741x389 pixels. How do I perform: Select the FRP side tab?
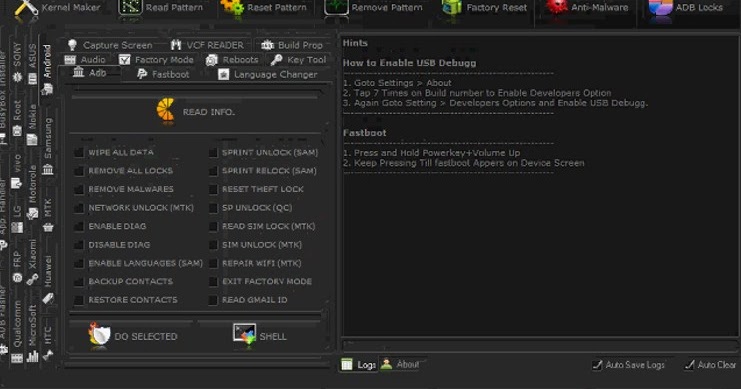click(x=17, y=267)
